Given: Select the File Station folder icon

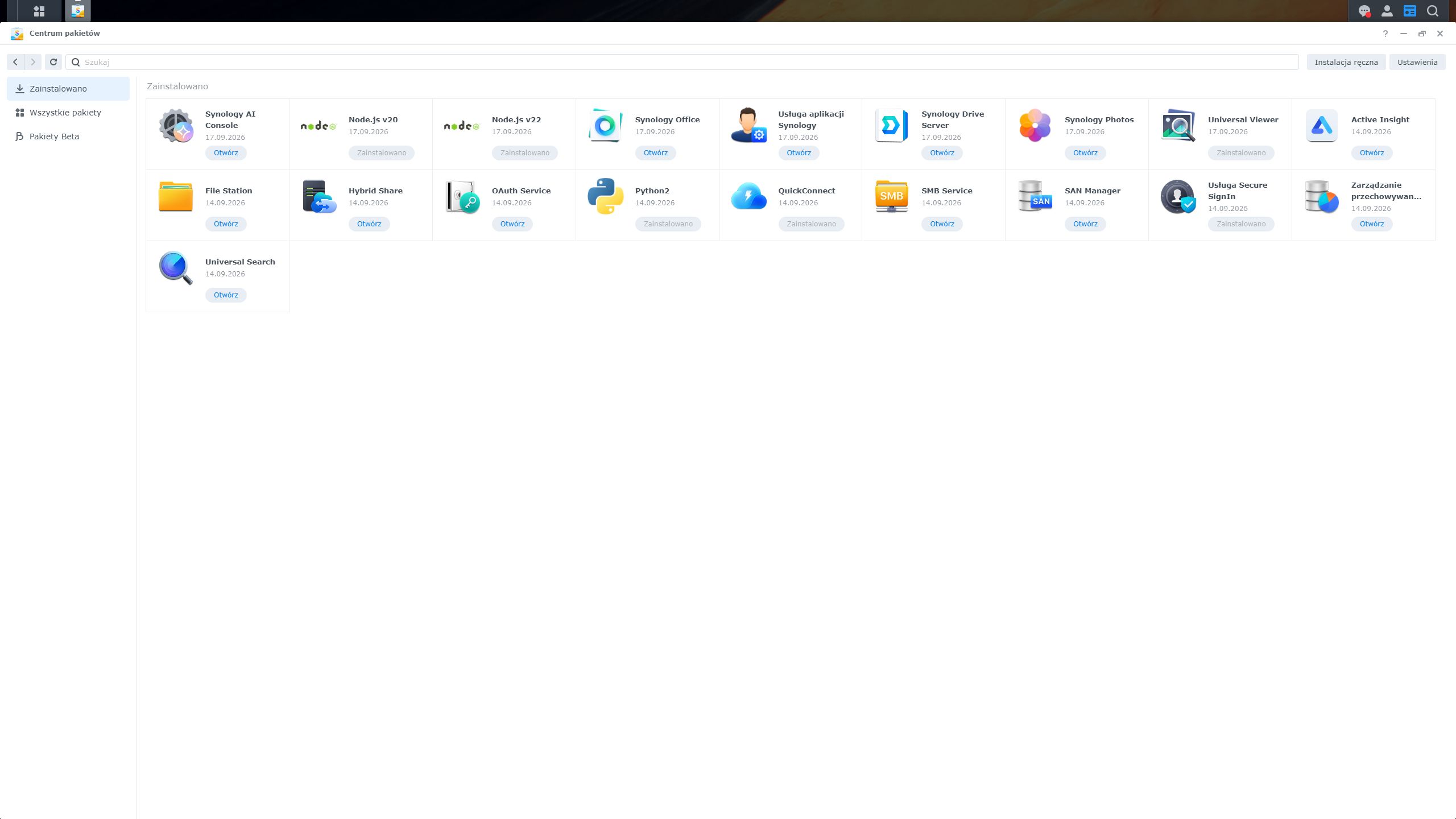Looking at the screenshot, I should [176, 197].
